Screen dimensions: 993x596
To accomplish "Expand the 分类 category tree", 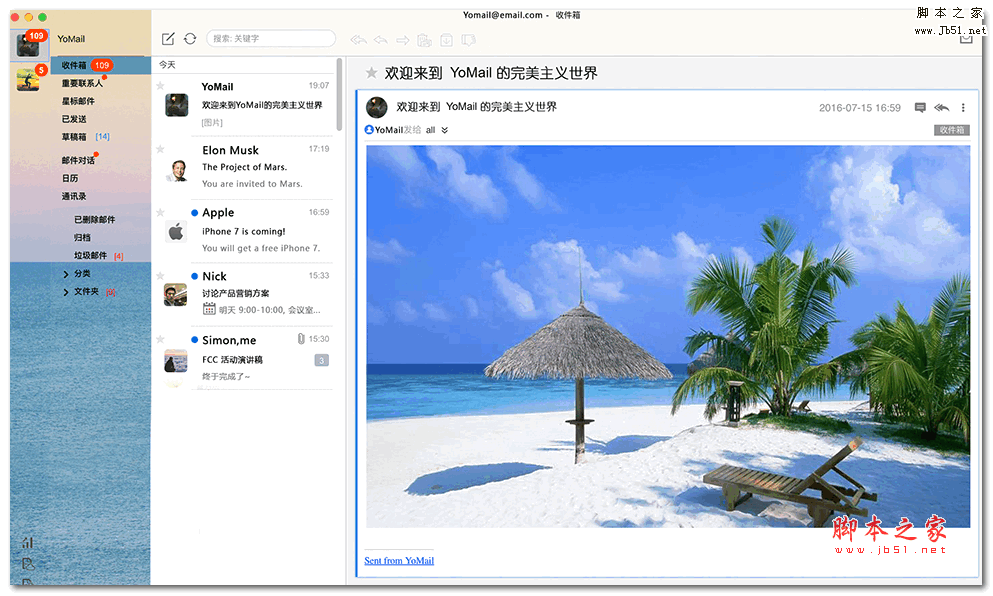I will coord(66,274).
